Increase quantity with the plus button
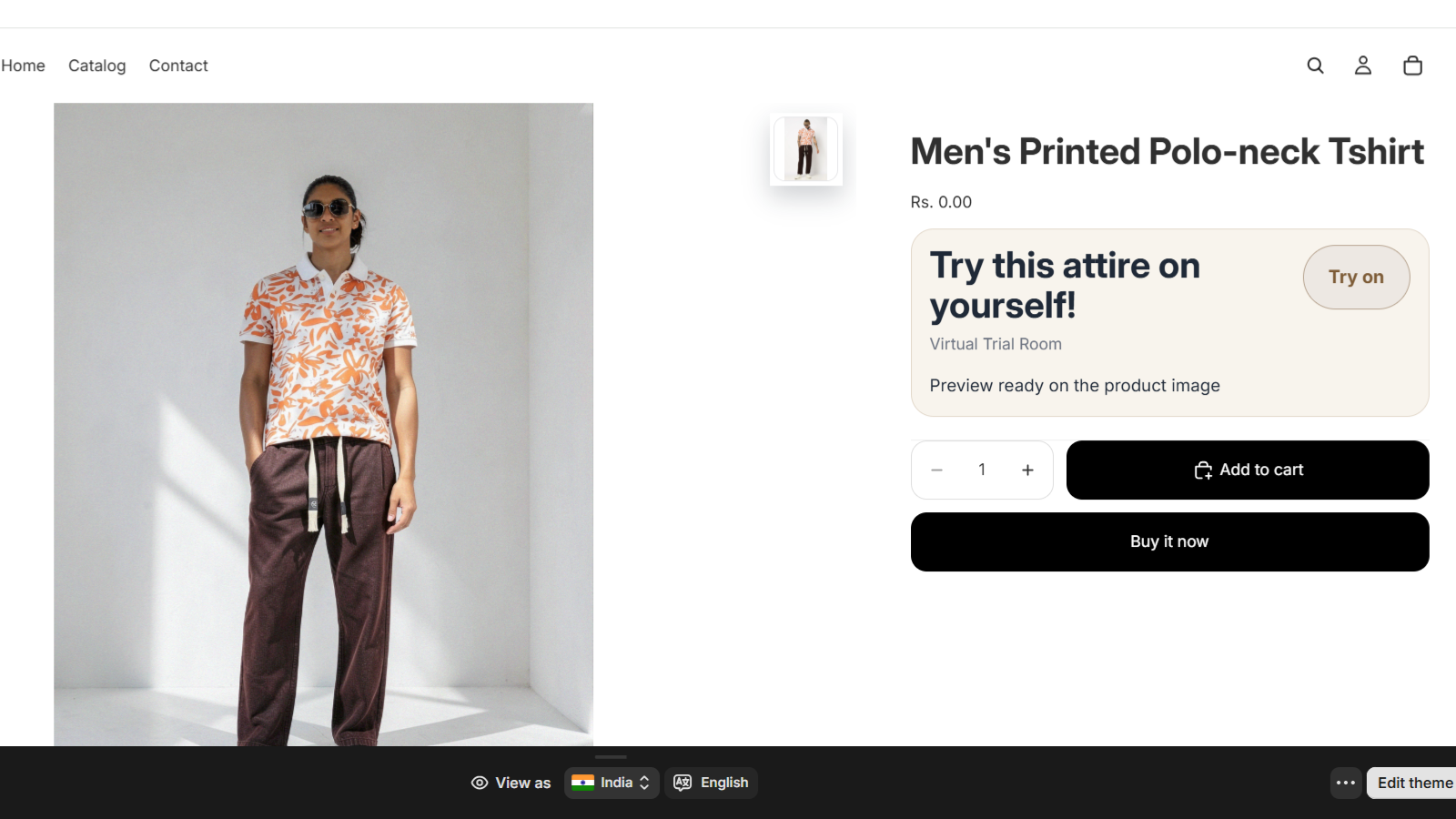Image resolution: width=1456 pixels, height=819 pixels. coord(1027,470)
